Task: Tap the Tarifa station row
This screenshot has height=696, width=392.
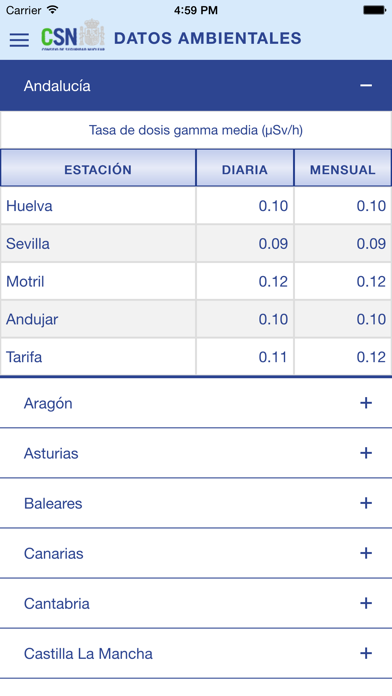Action: click(x=196, y=356)
